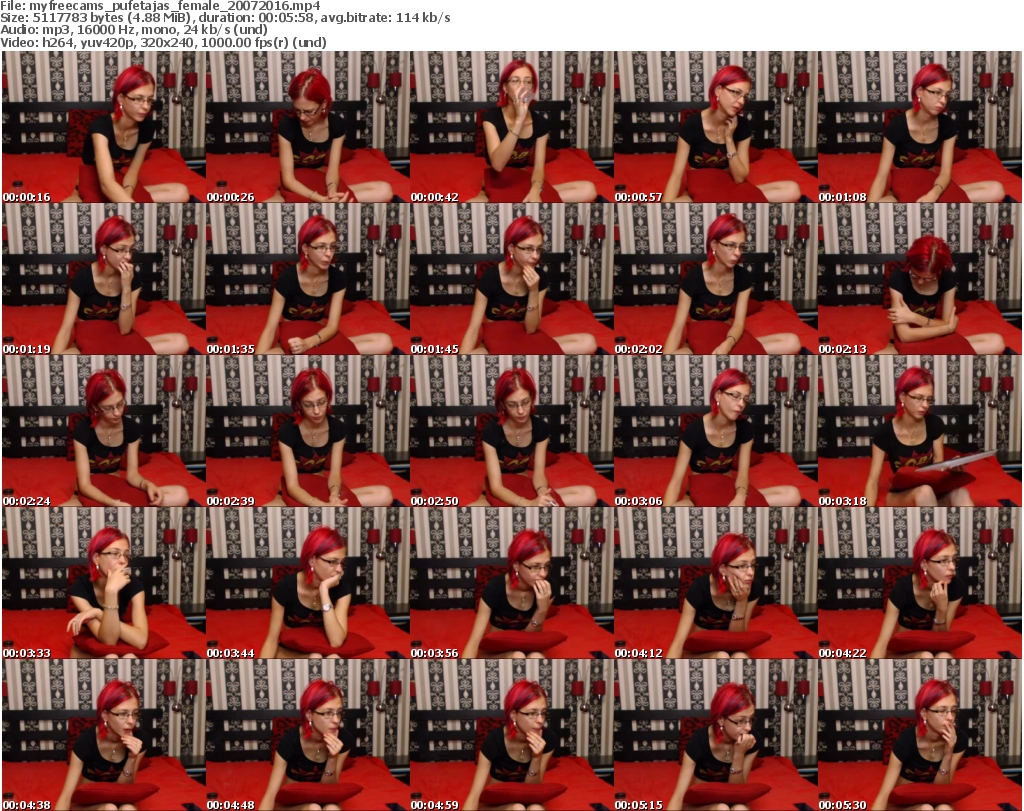
Task: Select the thumbnail at 00:01:08
Action: [x=920, y=127]
